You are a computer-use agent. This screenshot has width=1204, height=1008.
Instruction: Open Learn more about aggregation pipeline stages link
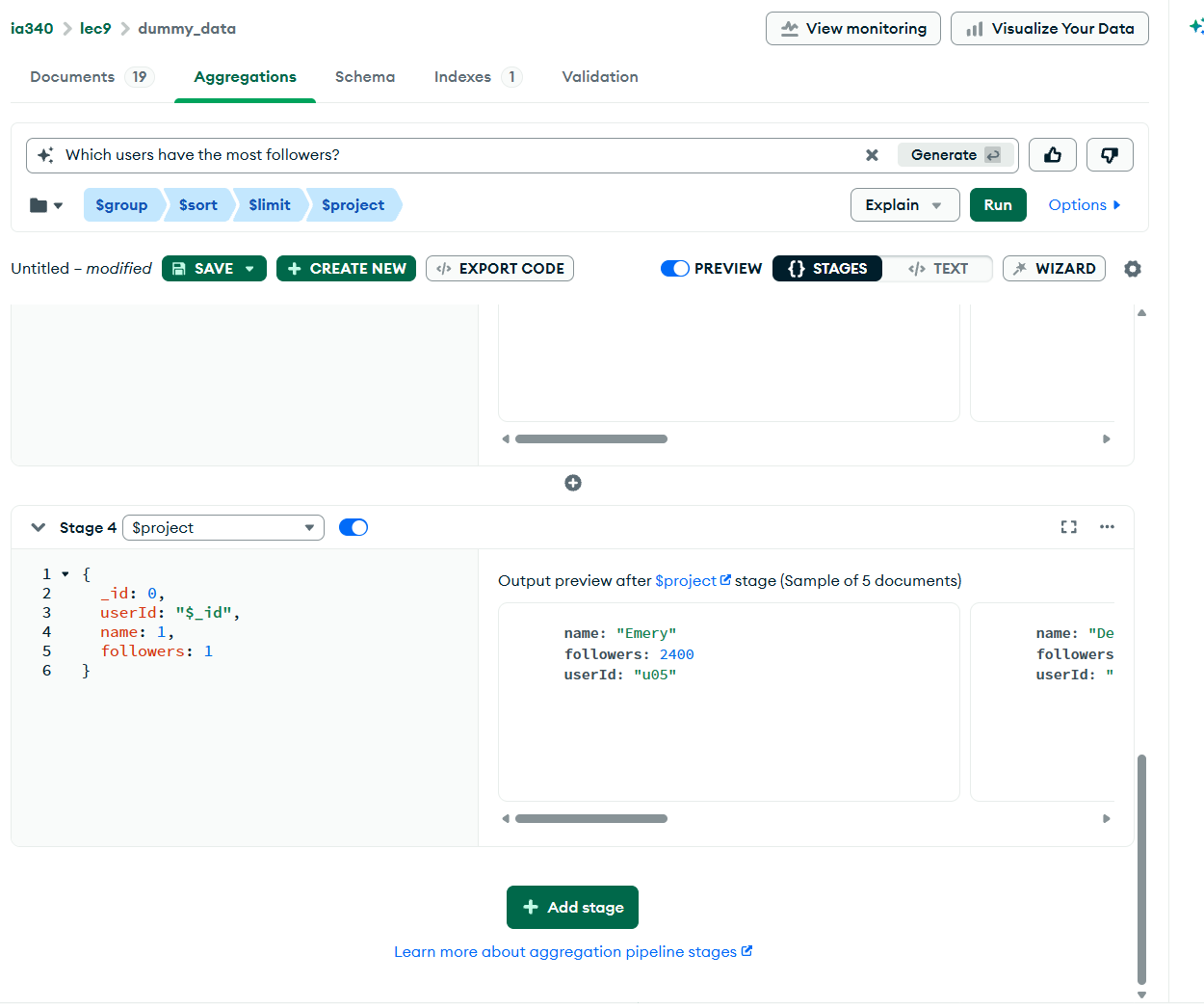(573, 952)
